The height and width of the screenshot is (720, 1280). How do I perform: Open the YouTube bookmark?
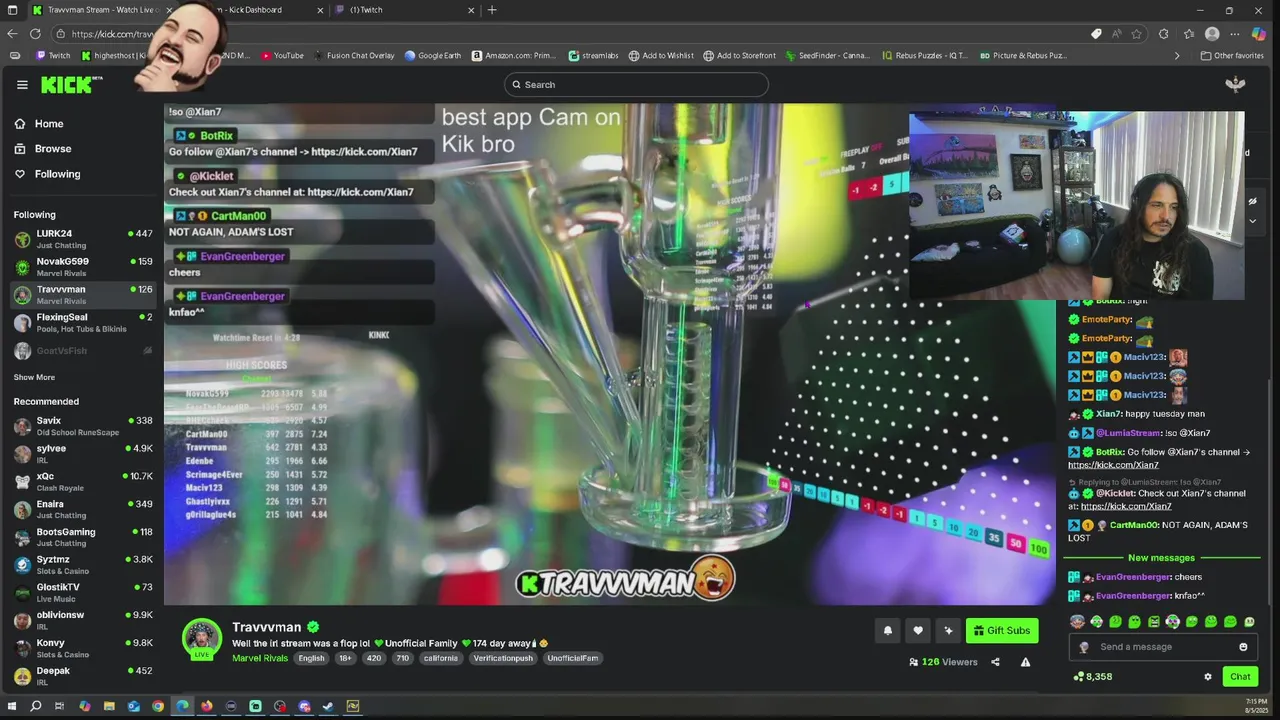coord(283,56)
